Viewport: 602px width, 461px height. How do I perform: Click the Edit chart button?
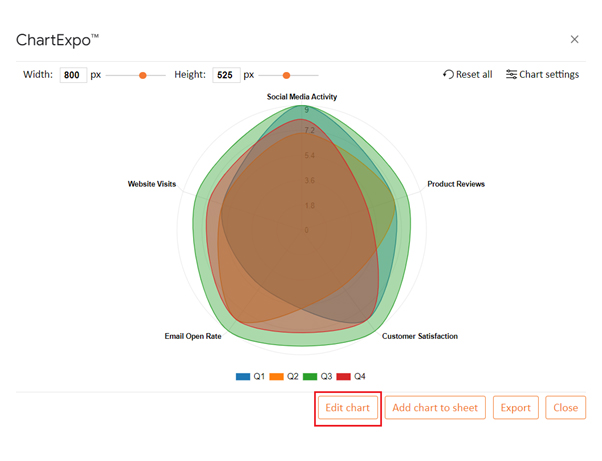coord(348,408)
